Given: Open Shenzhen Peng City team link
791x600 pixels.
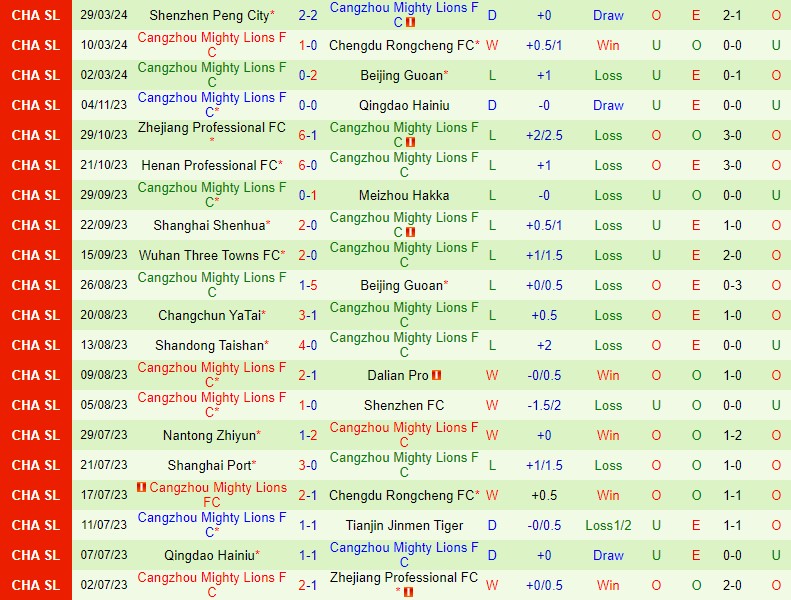Looking at the screenshot, I should click(209, 15).
